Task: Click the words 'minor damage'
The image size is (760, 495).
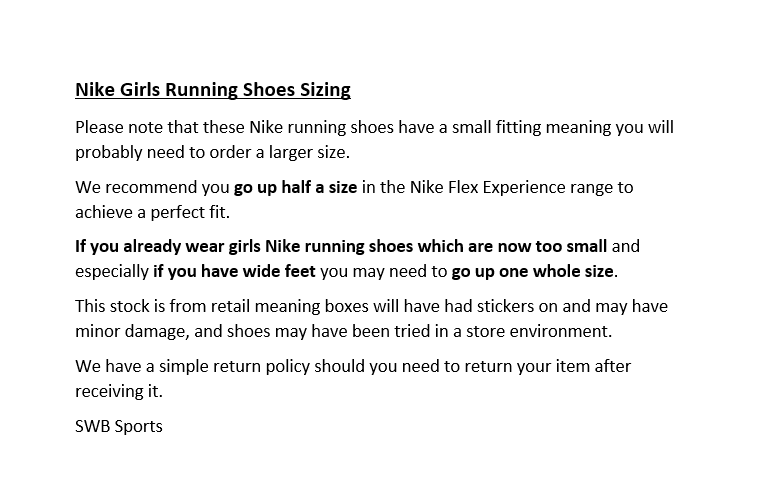Action: click(130, 331)
